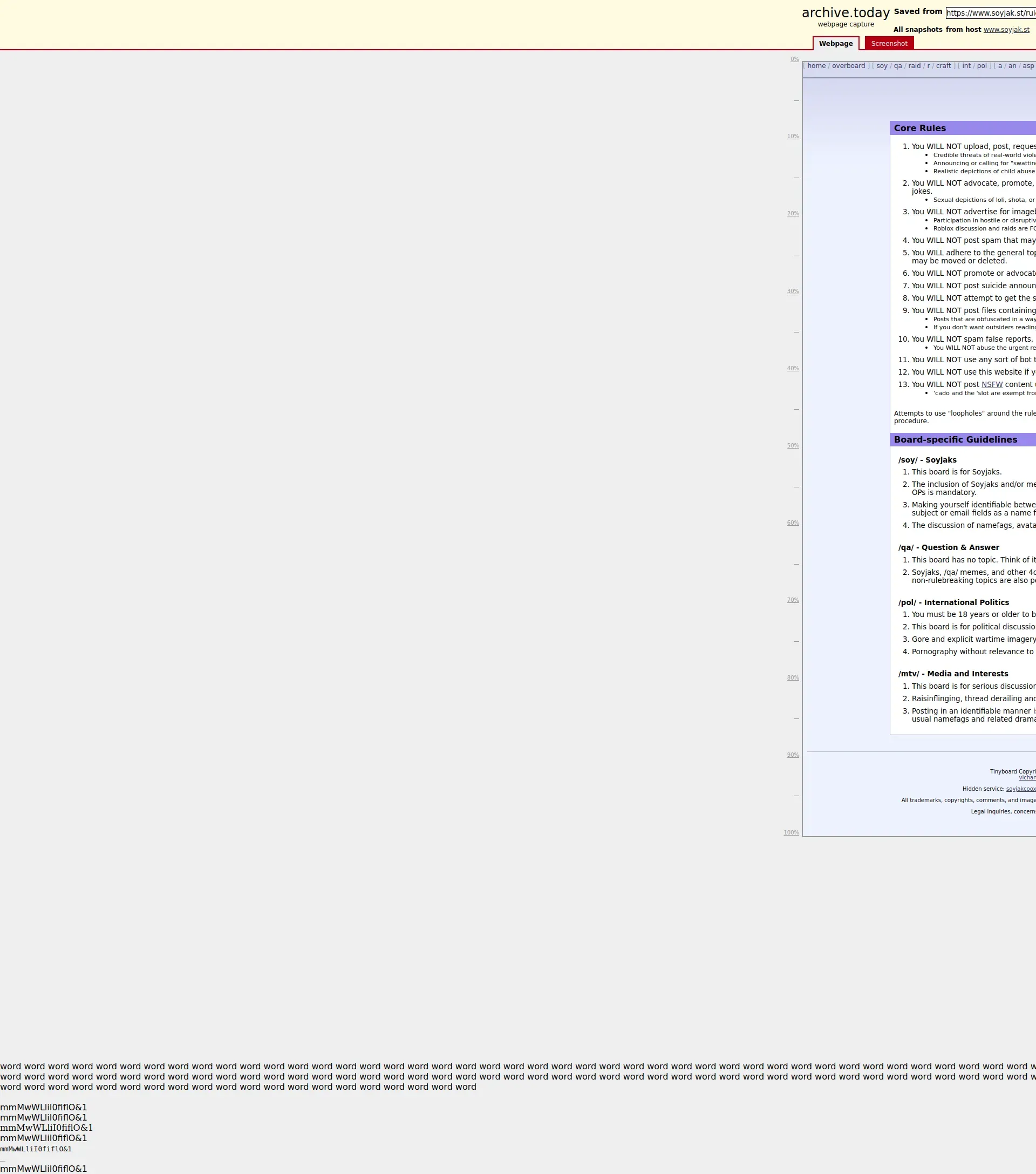Open the hidden service soyjakcoox link

(x=1020, y=789)
